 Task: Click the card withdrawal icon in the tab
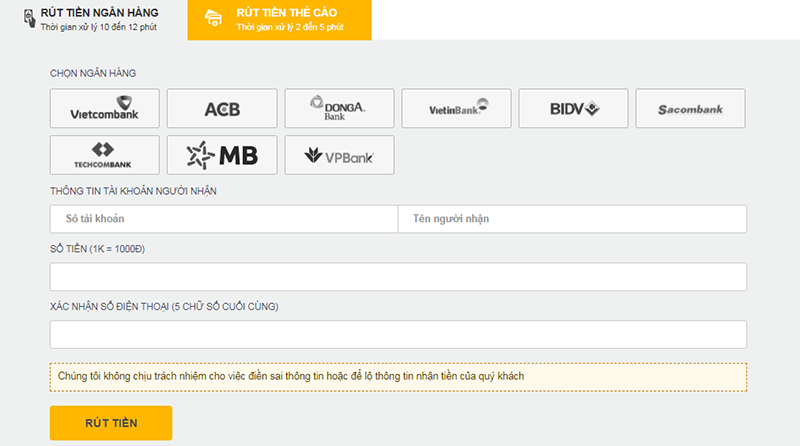coord(213,18)
